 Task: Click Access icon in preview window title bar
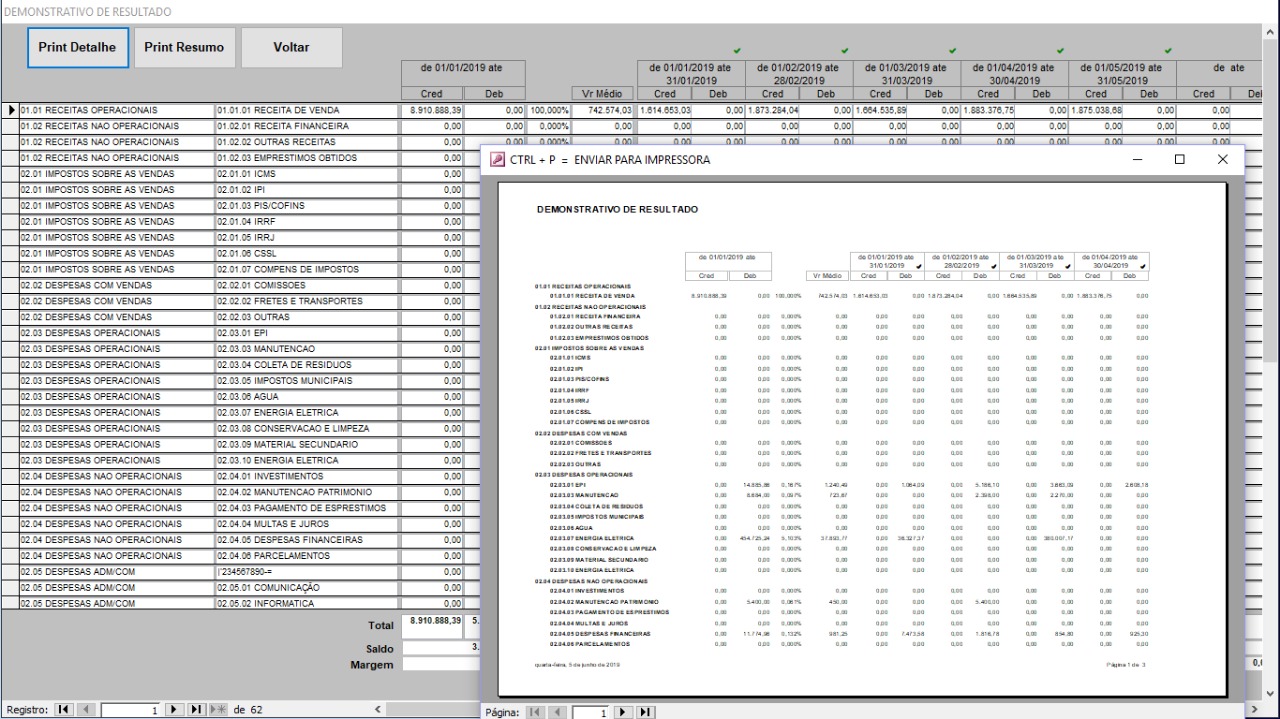tap(497, 159)
